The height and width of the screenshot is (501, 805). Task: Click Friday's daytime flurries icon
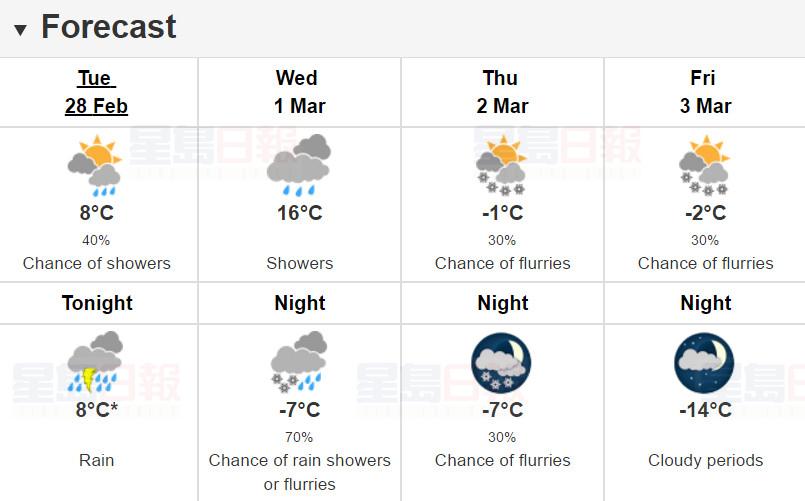(x=705, y=165)
